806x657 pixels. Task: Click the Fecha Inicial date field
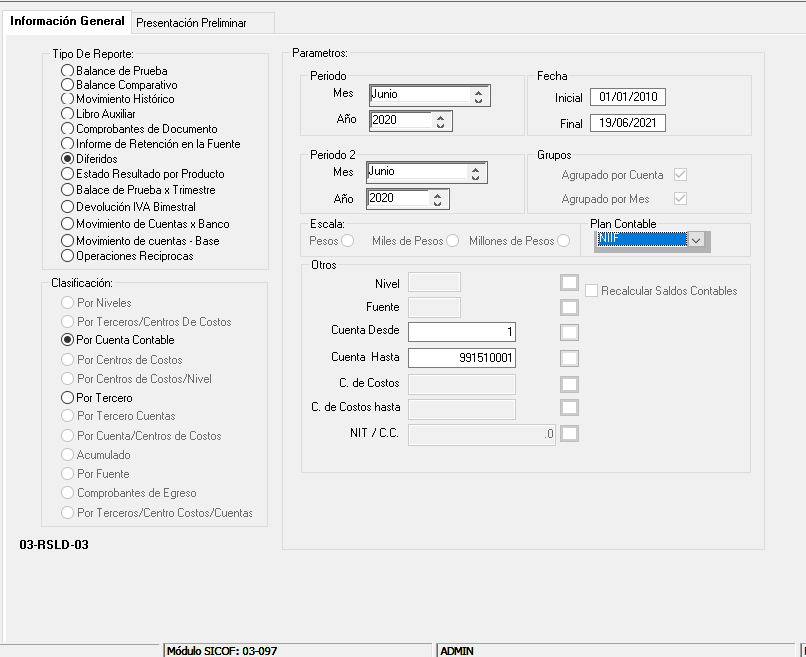point(627,98)
